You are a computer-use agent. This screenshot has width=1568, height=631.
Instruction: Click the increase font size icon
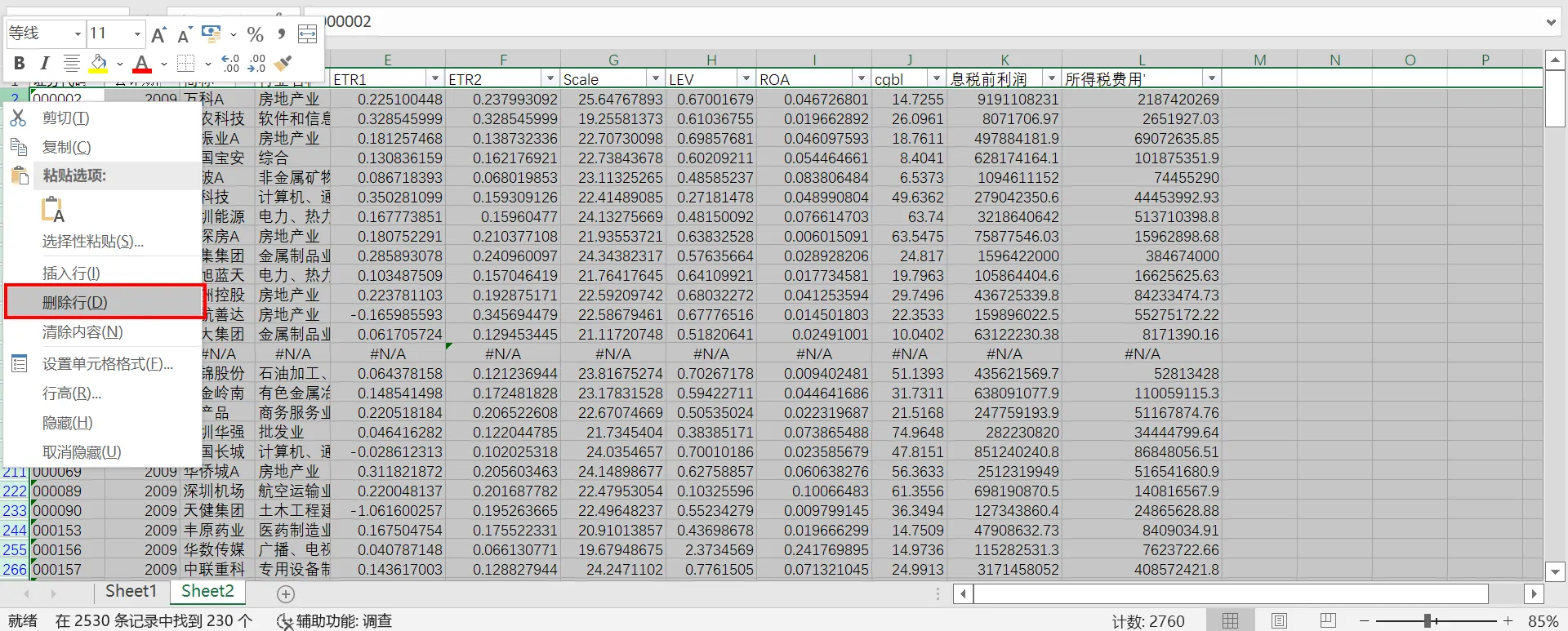point(159,34)
